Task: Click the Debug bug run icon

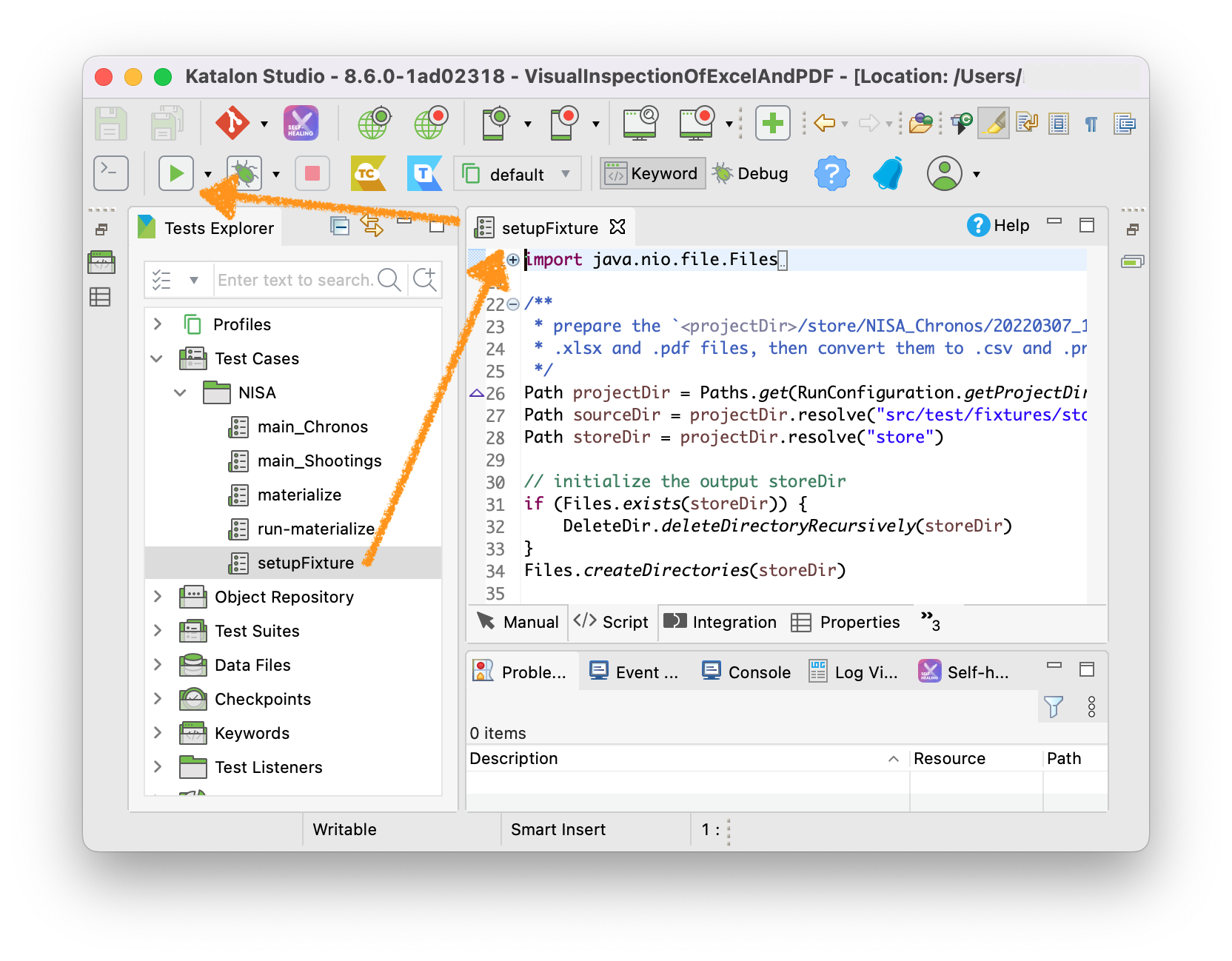Action: (x=244, y=173)
